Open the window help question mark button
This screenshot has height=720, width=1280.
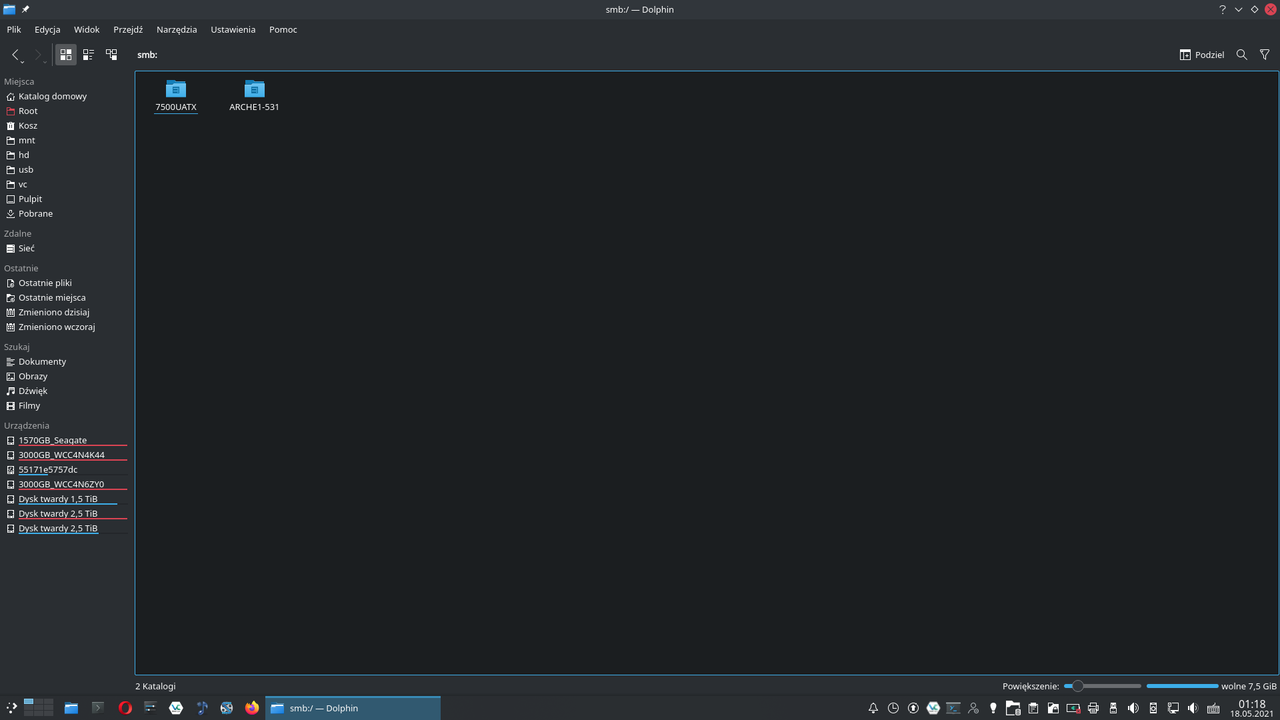pos(1222,9)
